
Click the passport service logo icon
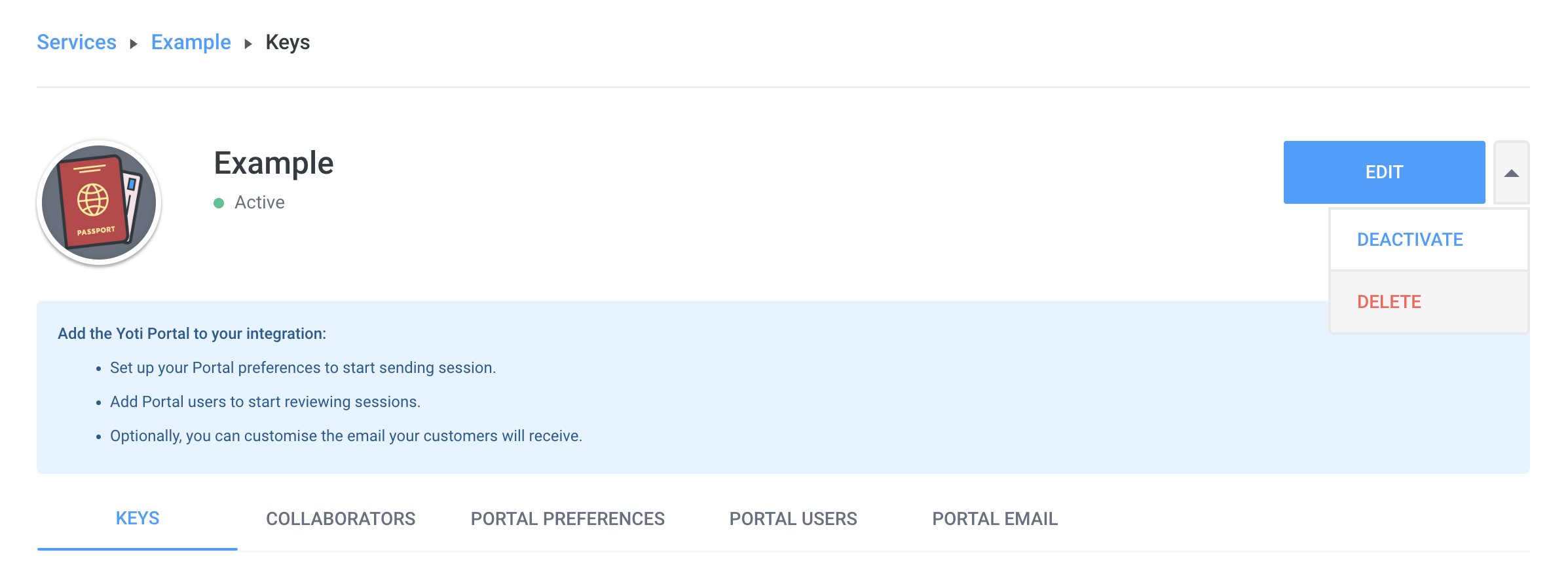pos(99,203)
